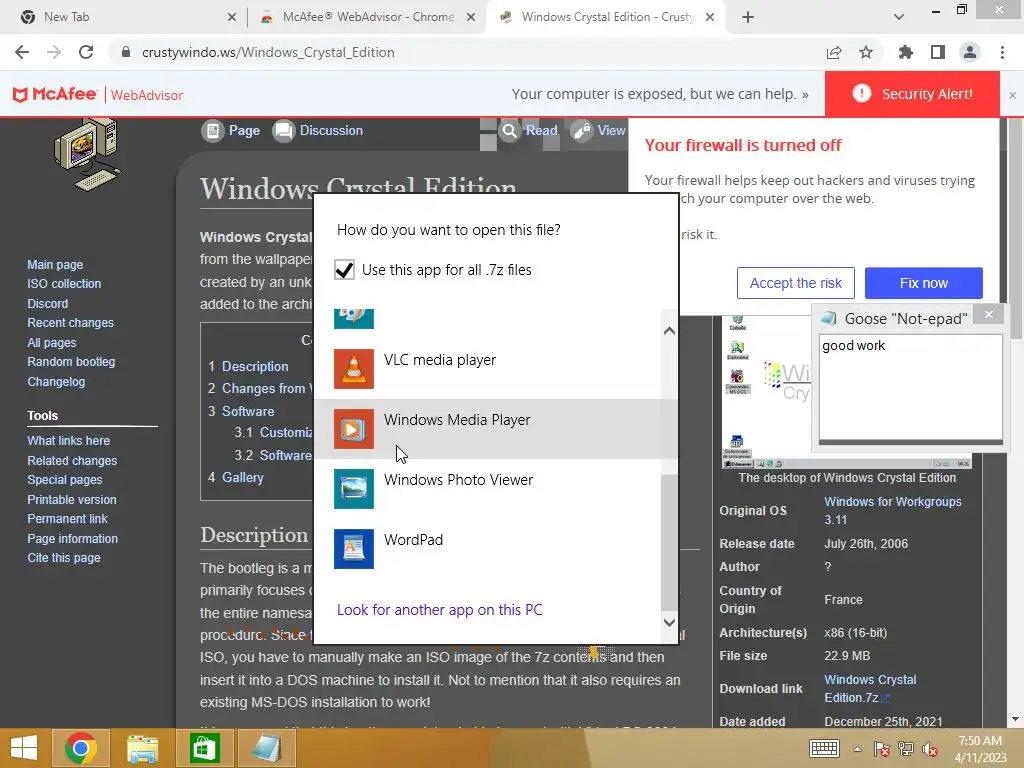This screenshot has height=768, width=1024.
Task: Toggle Chrome side panel icon
Action: [x=938, y=52]
